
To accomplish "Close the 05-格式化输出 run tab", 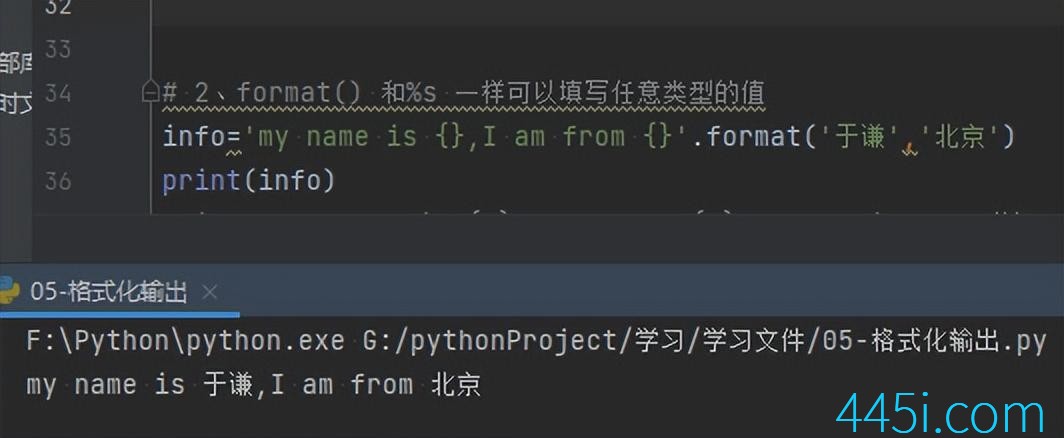I will (x=210, y=293).
